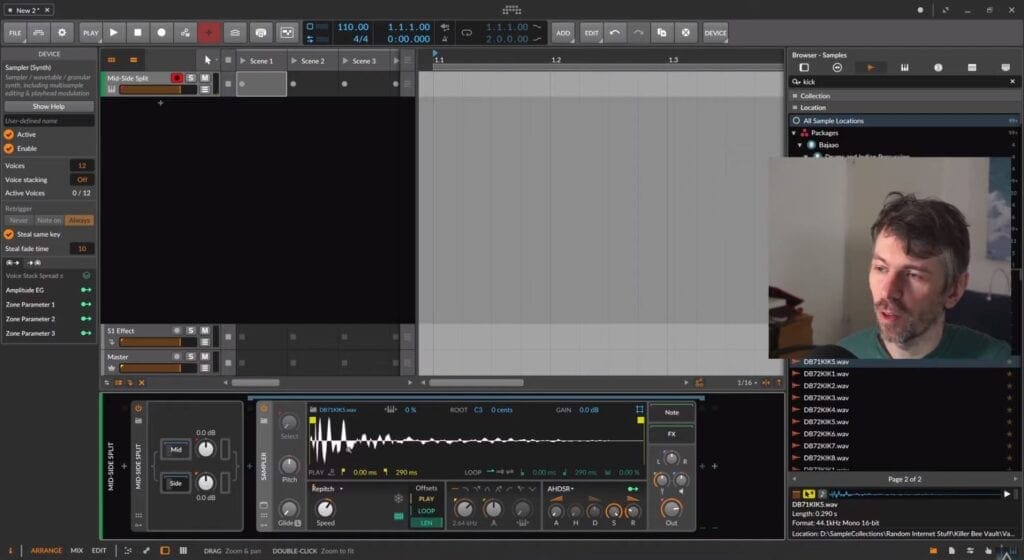Preview the sample with the browser play arrow
Viewport: 1024px width, 560px height.
(x=1006, y=494)
